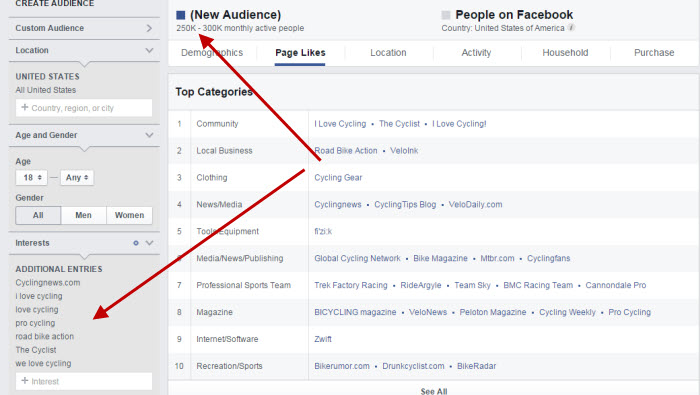
Task: Open the Drunkcyclist.com link
Action: tap(413, 366)
